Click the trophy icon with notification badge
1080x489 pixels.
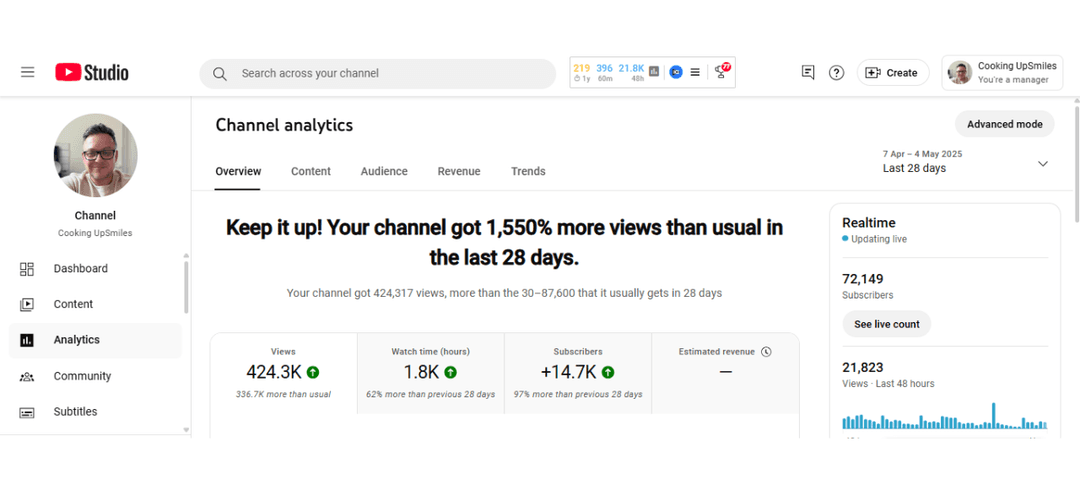721,72
